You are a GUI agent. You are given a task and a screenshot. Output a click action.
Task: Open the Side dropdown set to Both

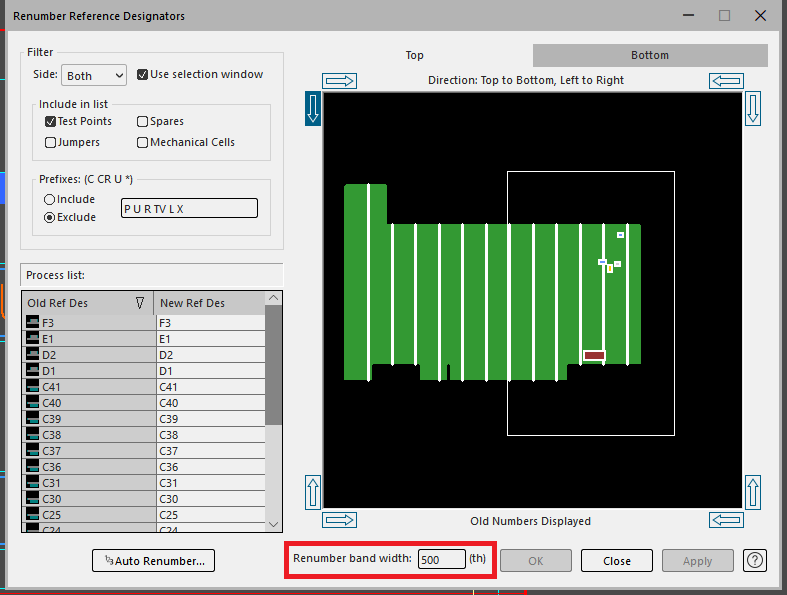[x=94, y=76]
